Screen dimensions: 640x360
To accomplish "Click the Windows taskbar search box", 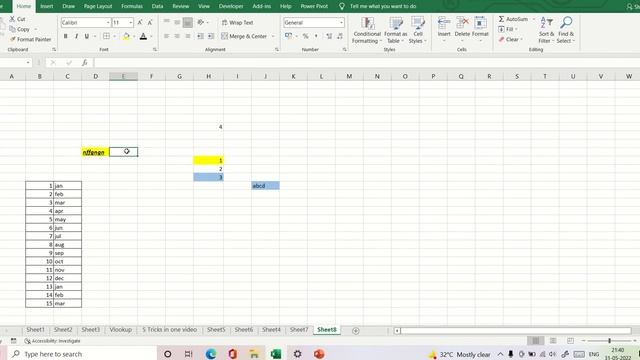I will (83, 354).
